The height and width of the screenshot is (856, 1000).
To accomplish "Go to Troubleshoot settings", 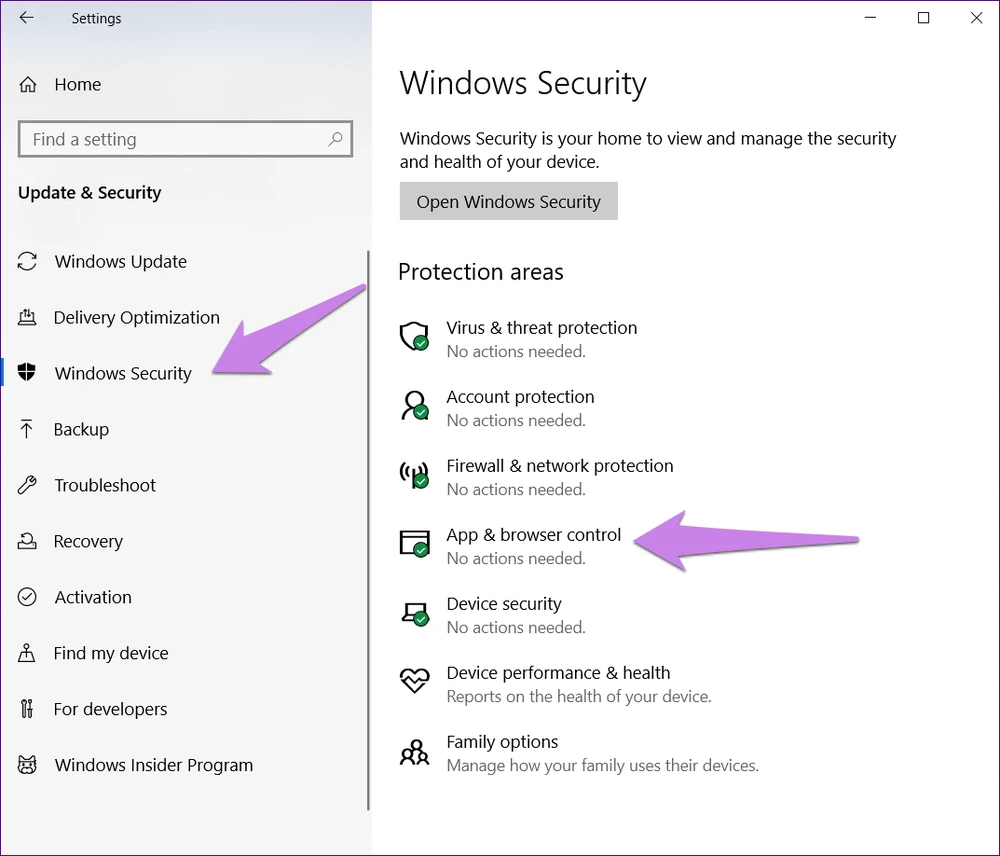I will [x=105, y=486].
